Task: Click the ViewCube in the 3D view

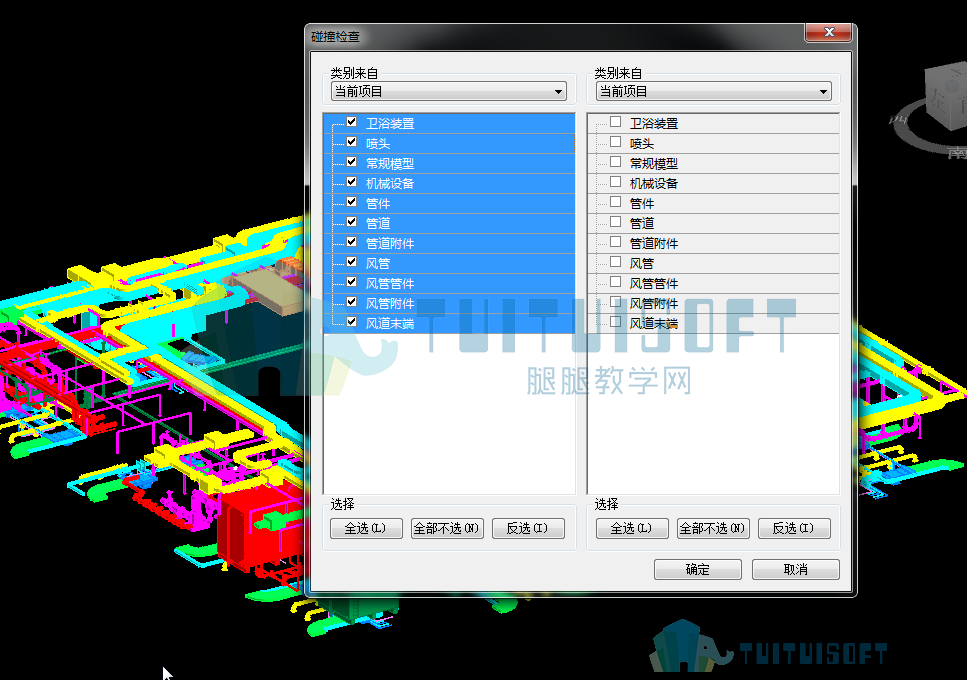Action: pyautogui.click(x=945, y=96)
